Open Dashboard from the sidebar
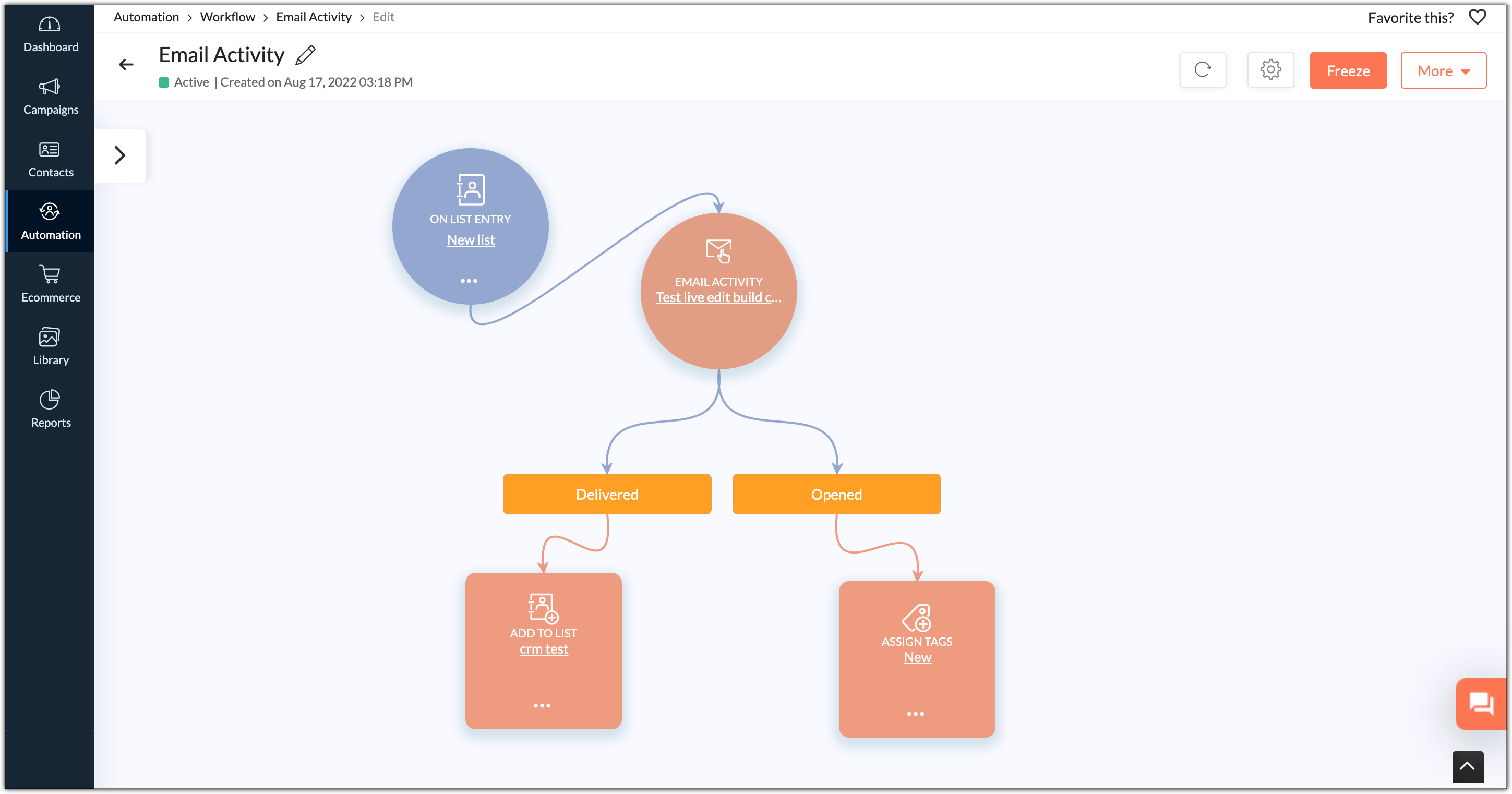The height and width of the screenshot is (794, 1512). (x=51, y=34)
